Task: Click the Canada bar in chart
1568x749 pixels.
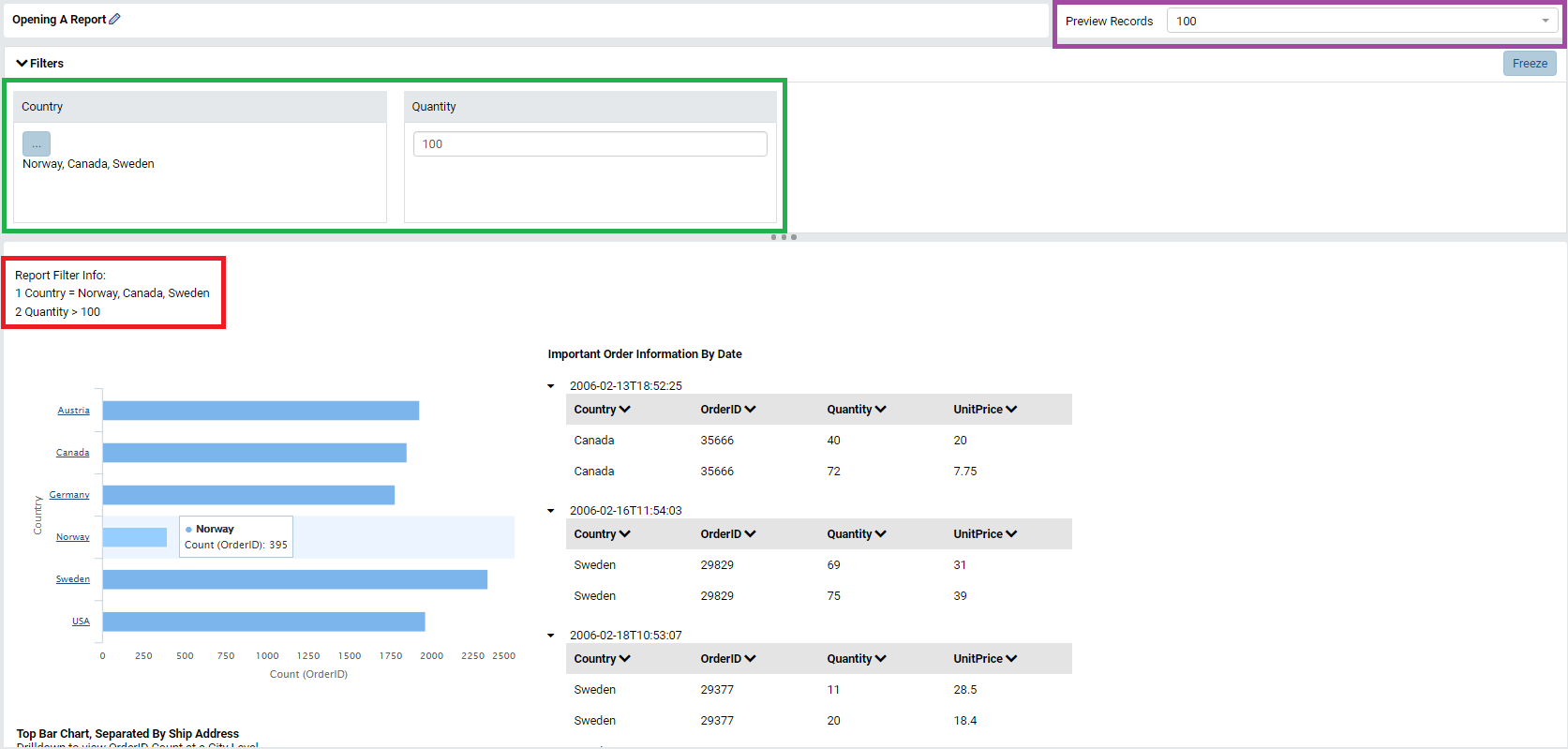Action: tap(255, 453)
